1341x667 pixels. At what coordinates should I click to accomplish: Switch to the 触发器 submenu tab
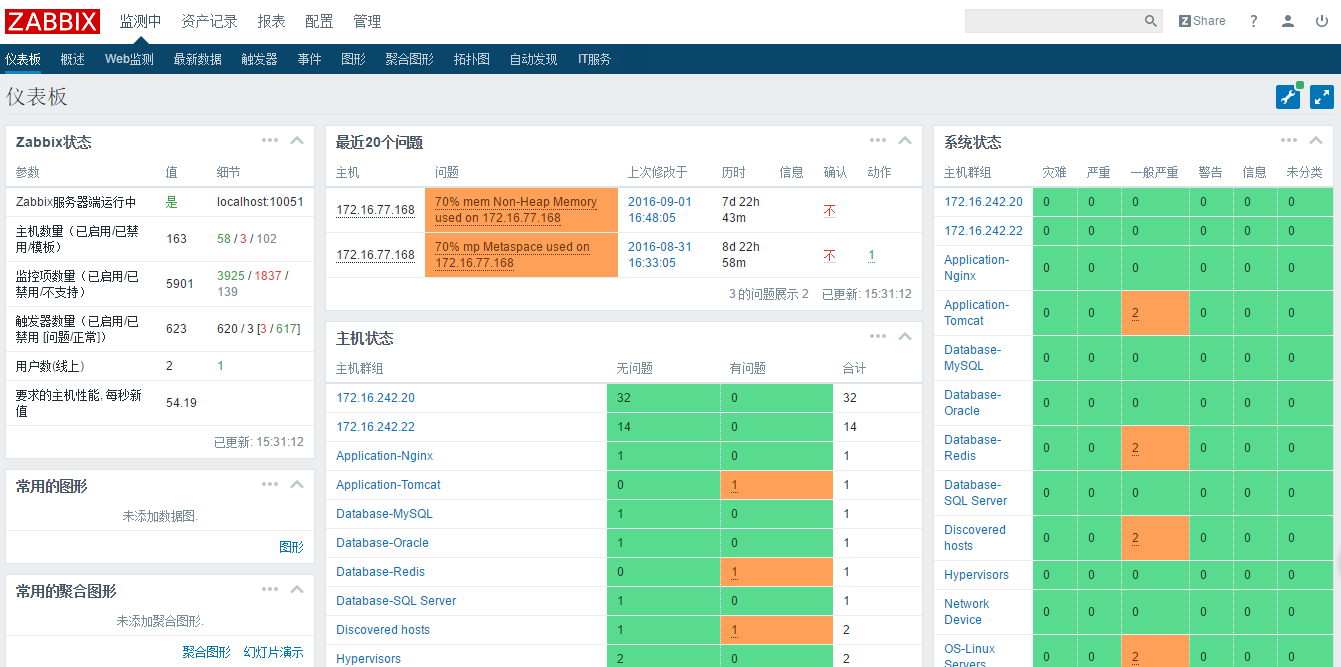(x=259, y=59)
